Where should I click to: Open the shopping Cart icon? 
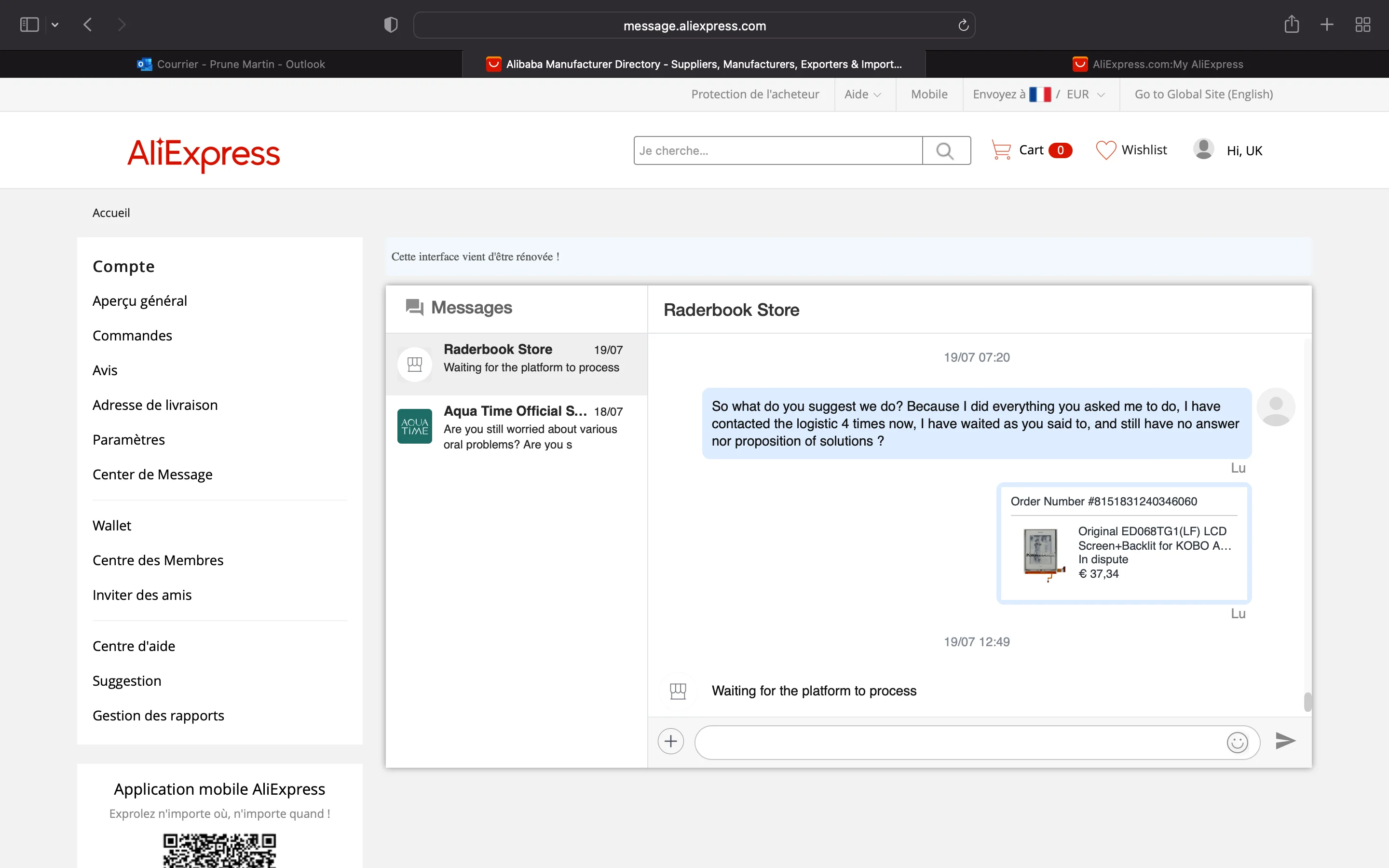click(1001, 150)
